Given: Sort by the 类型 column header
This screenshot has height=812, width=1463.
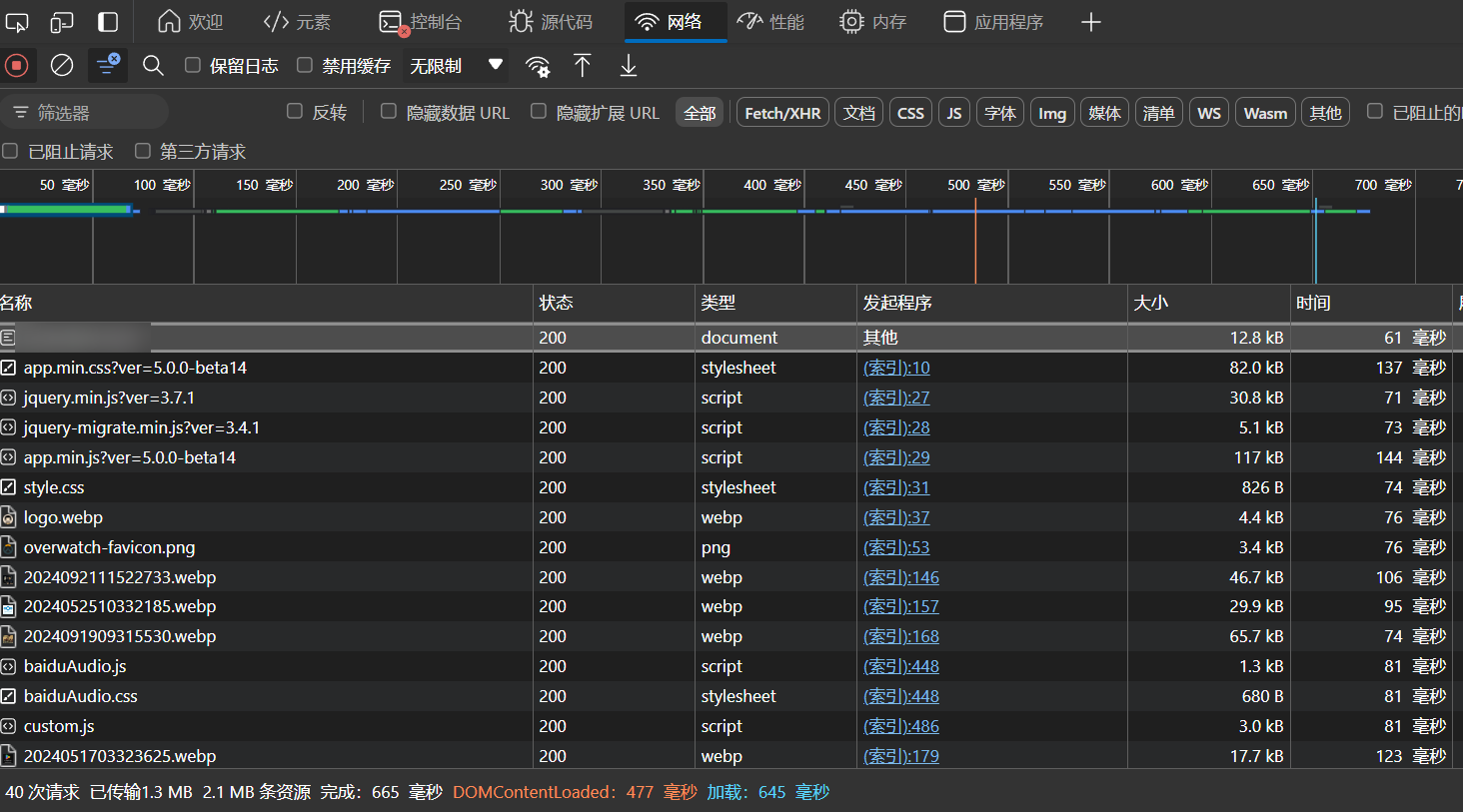Looking at the screenshot, I should [x=775, y=303].
